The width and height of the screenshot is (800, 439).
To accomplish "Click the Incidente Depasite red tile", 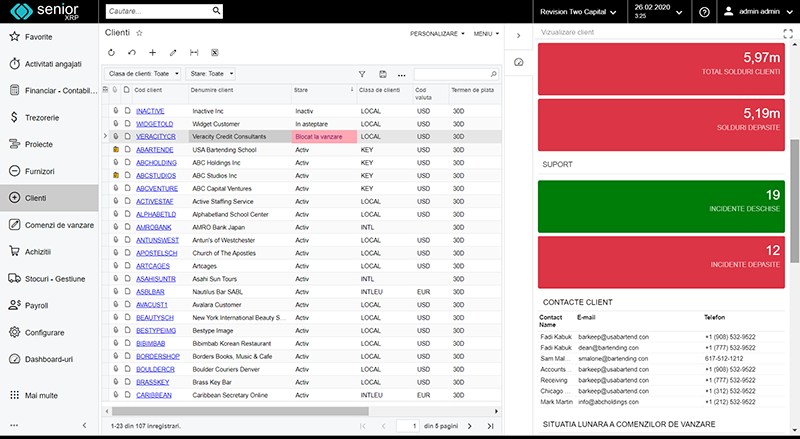I will (661, 262).
